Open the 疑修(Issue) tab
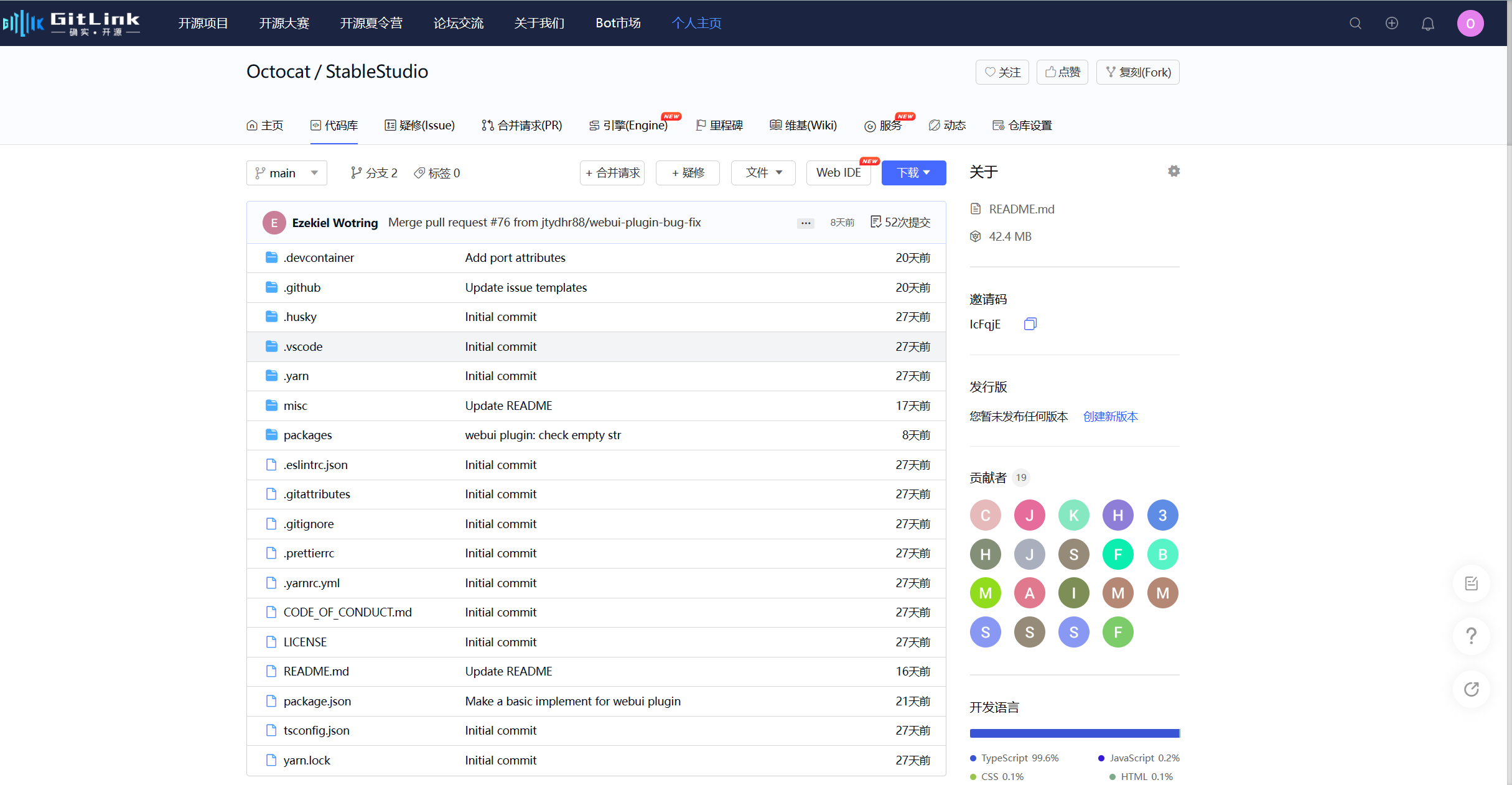This screenshot has height=785, width=1512. (x=420, y=125)
